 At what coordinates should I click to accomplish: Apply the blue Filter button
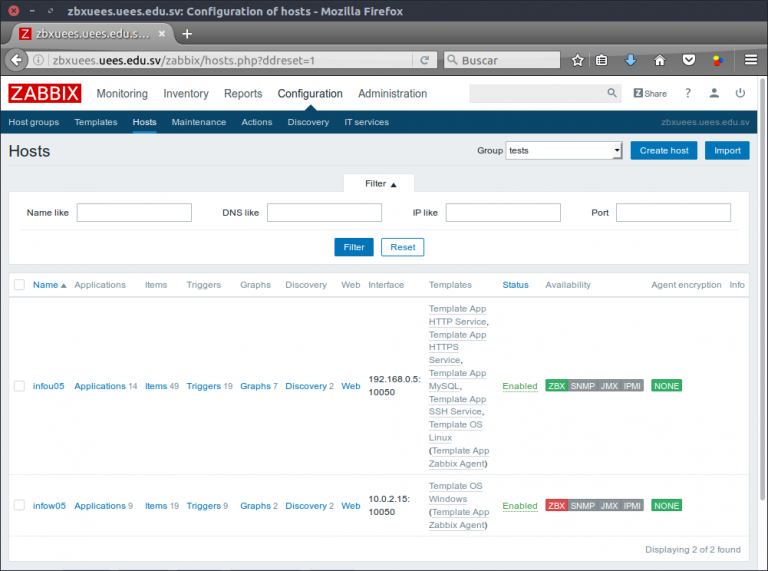[354, 247]
